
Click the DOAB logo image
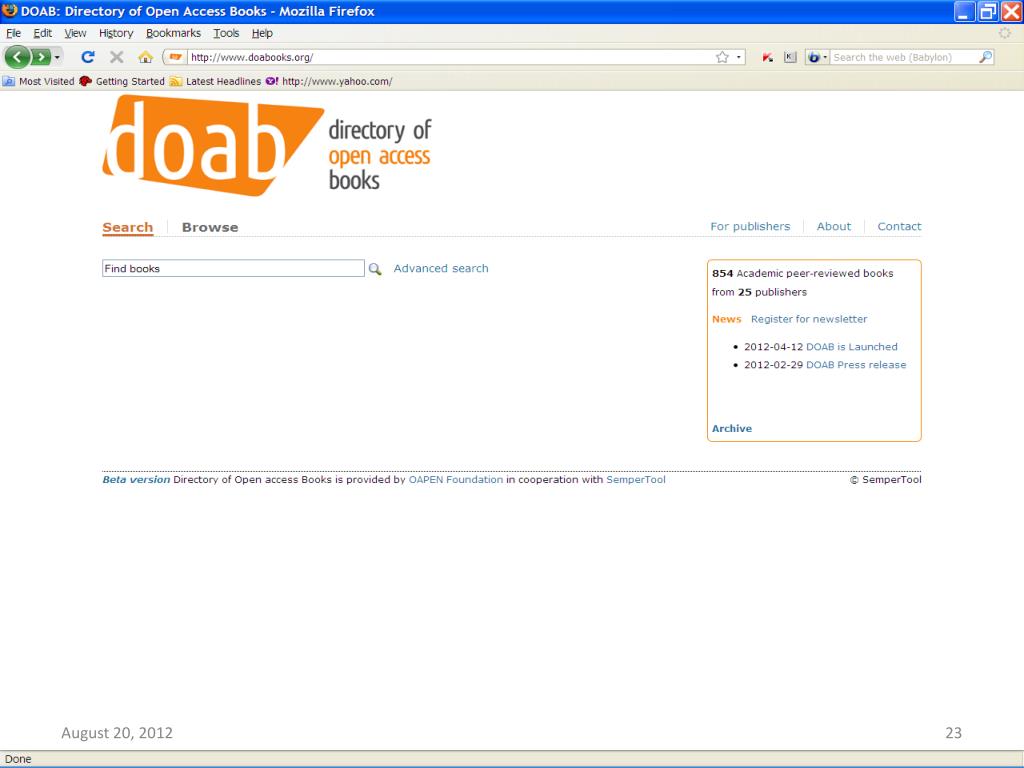click(266, 145)
